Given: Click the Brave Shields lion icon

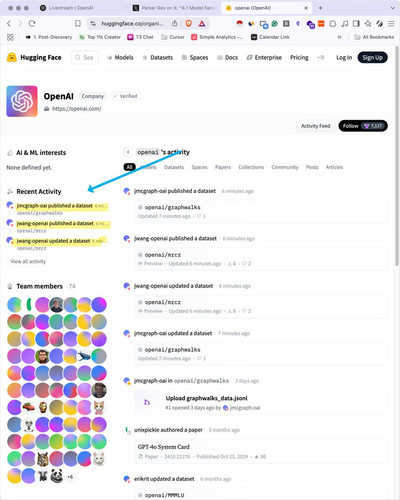Looking at the screenshot, I should coord(189,23).
